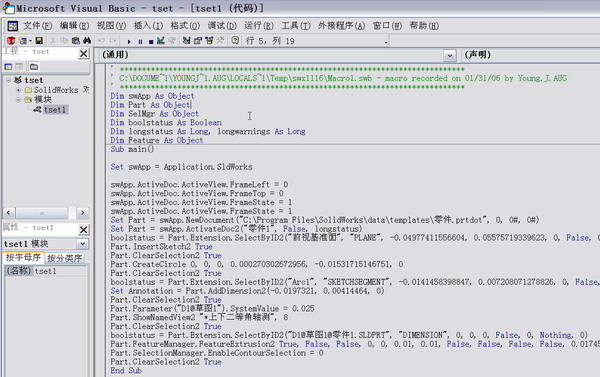Run the macro with the play icon
This screenshot has height=377, width=600.
click(x=129, y=41)
